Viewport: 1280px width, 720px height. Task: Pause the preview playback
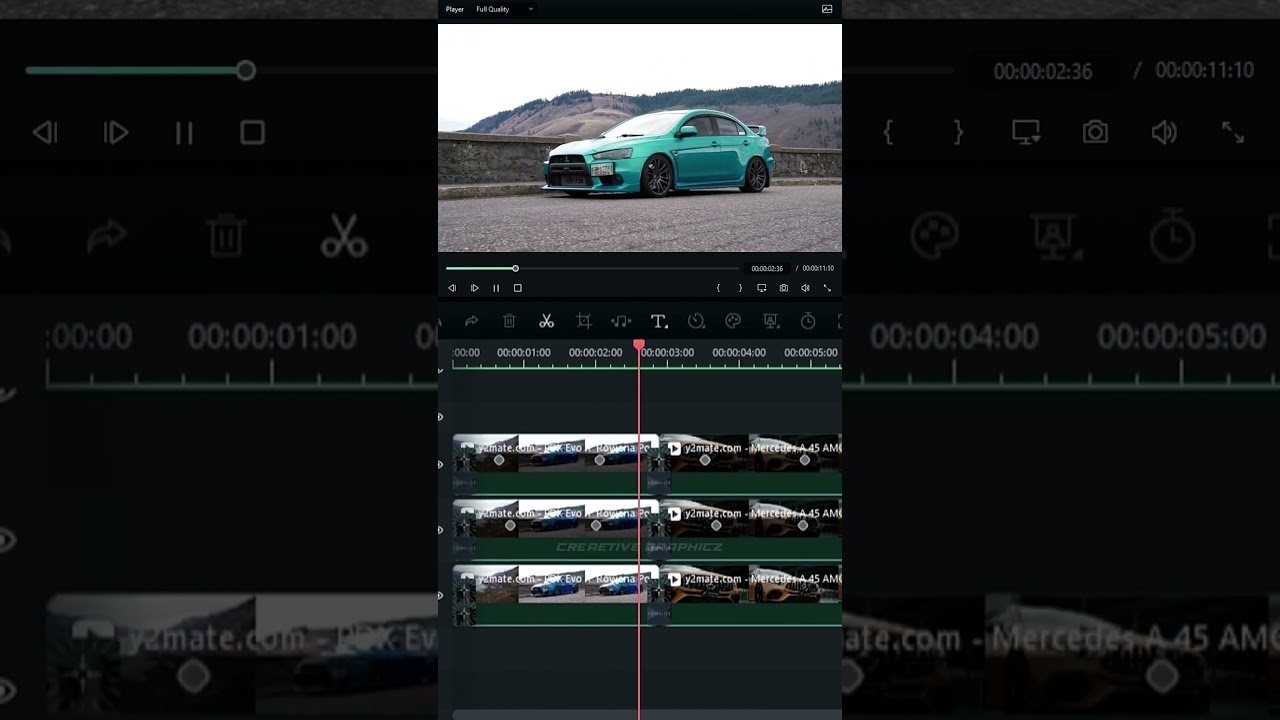pos(496,288)
